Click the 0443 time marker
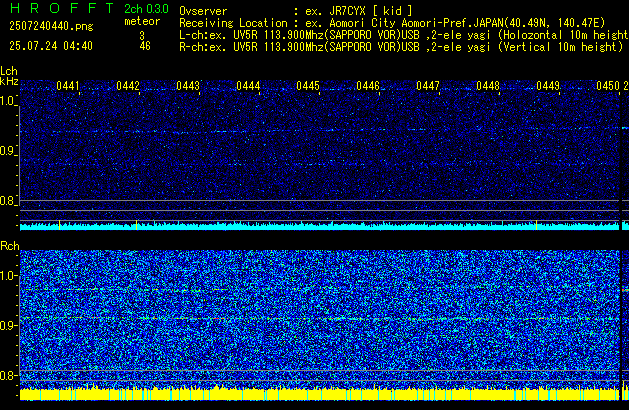This screenshot has width=629, height=410. (188, 86)
